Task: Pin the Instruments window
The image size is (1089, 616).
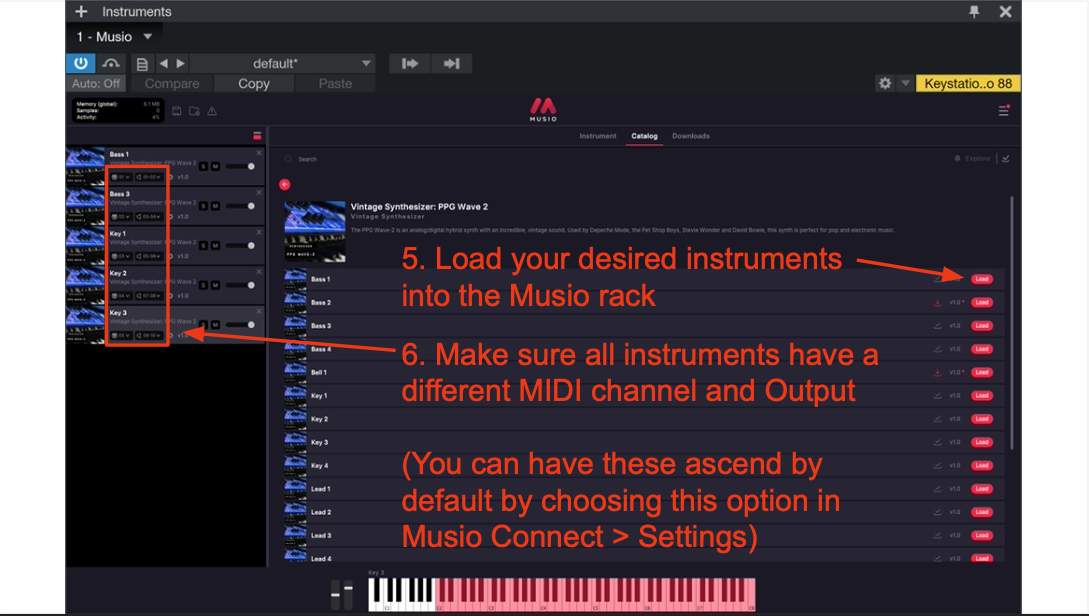Action: pyautogui.click(x=974, y=12)
